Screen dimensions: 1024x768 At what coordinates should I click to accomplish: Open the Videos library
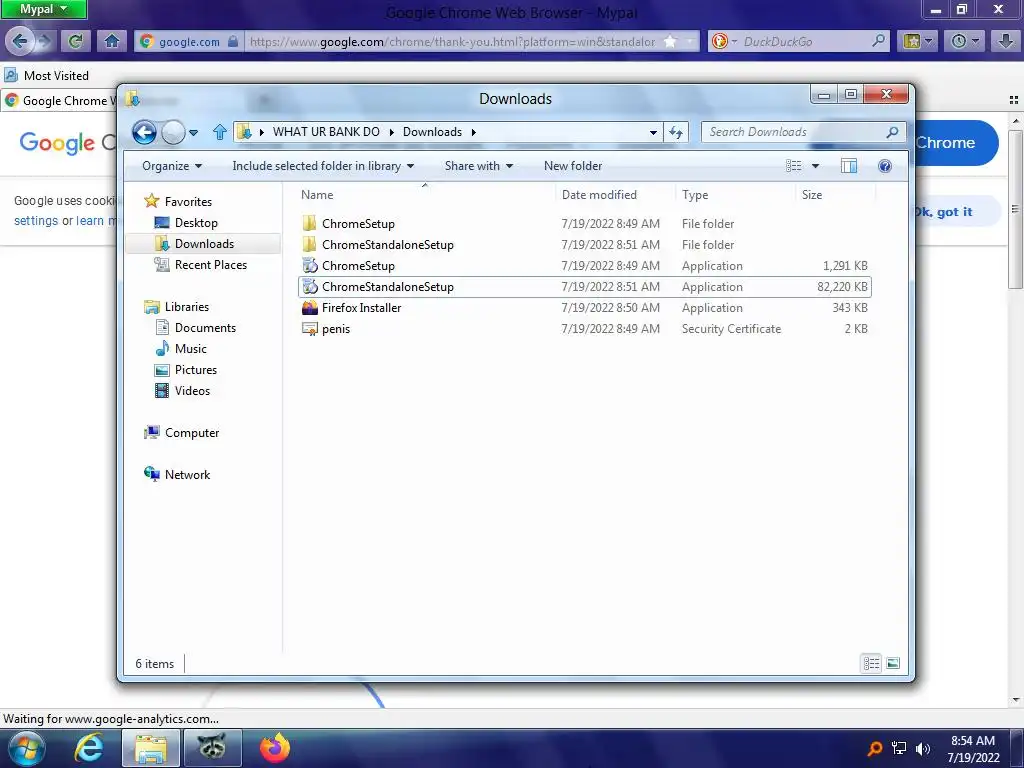point(192,391)
